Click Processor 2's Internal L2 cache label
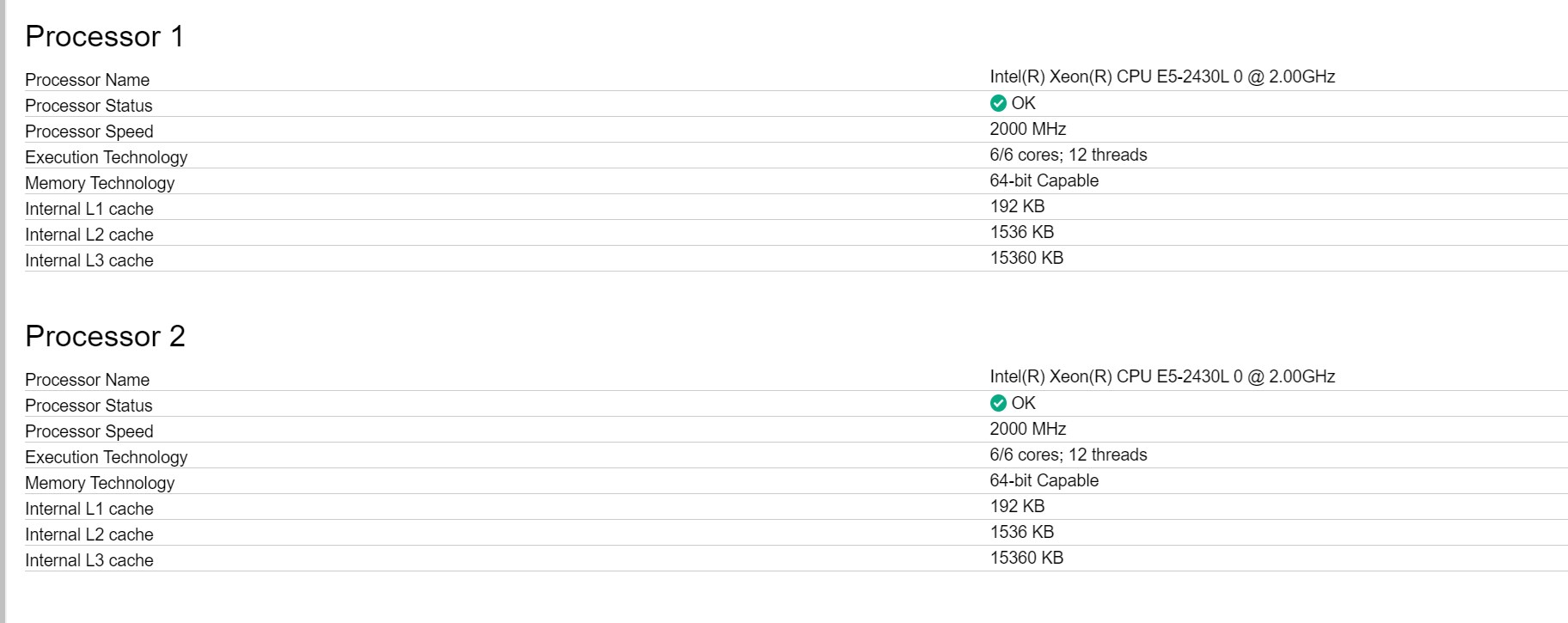The width and height of the screenshot is (1568, 623). [89, 534]
